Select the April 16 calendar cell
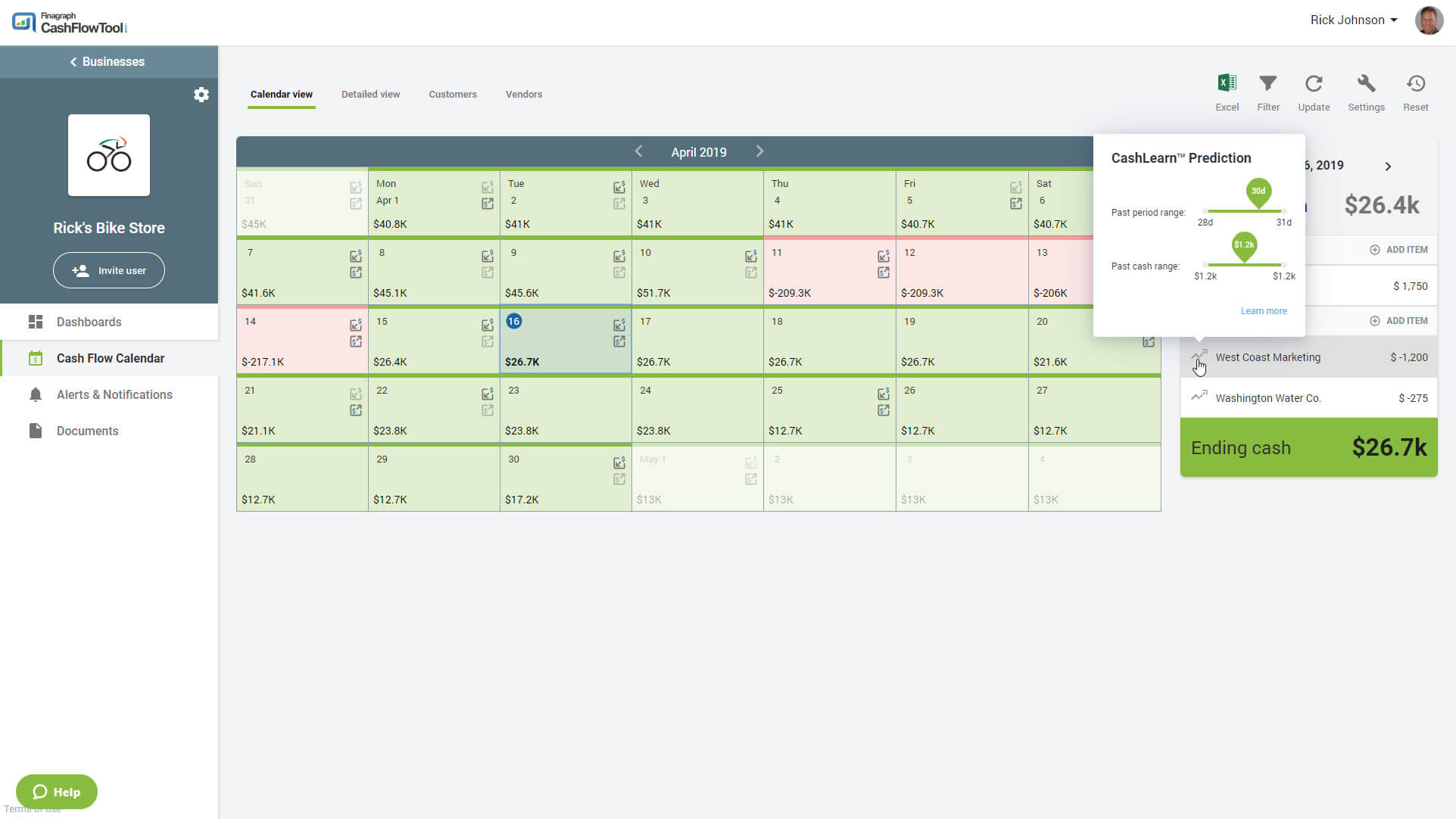The height and width of the screenshot is (819, 1456). tap(566, 340)
